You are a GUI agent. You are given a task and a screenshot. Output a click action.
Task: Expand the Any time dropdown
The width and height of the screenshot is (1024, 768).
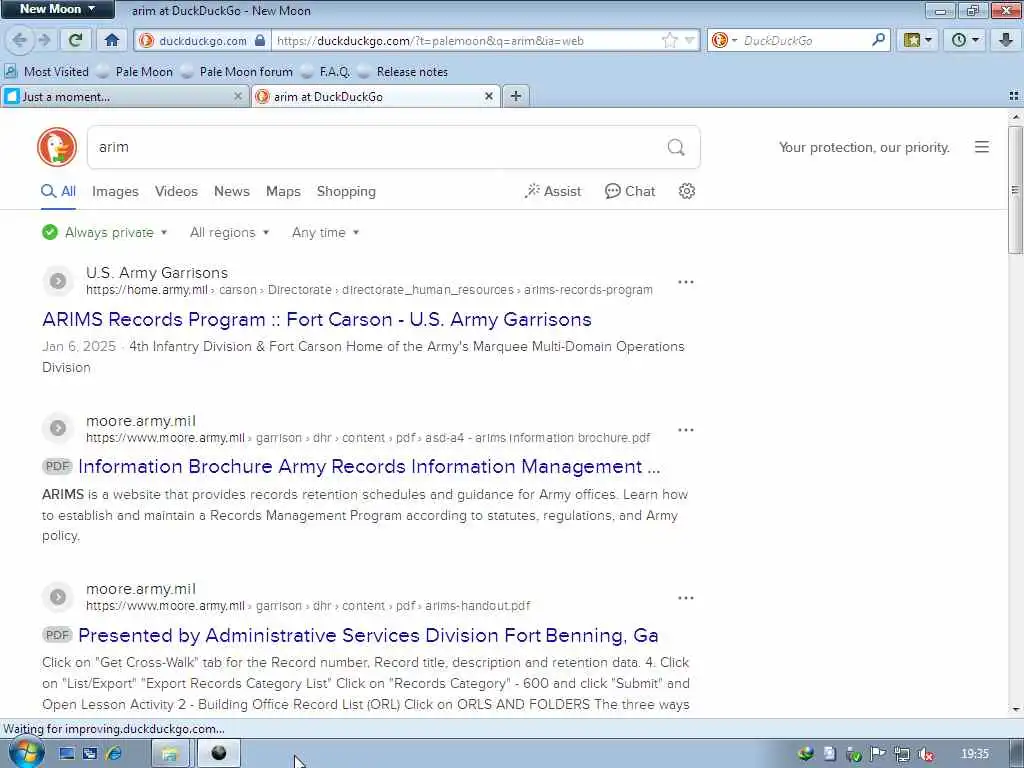(x=325, y=232)
